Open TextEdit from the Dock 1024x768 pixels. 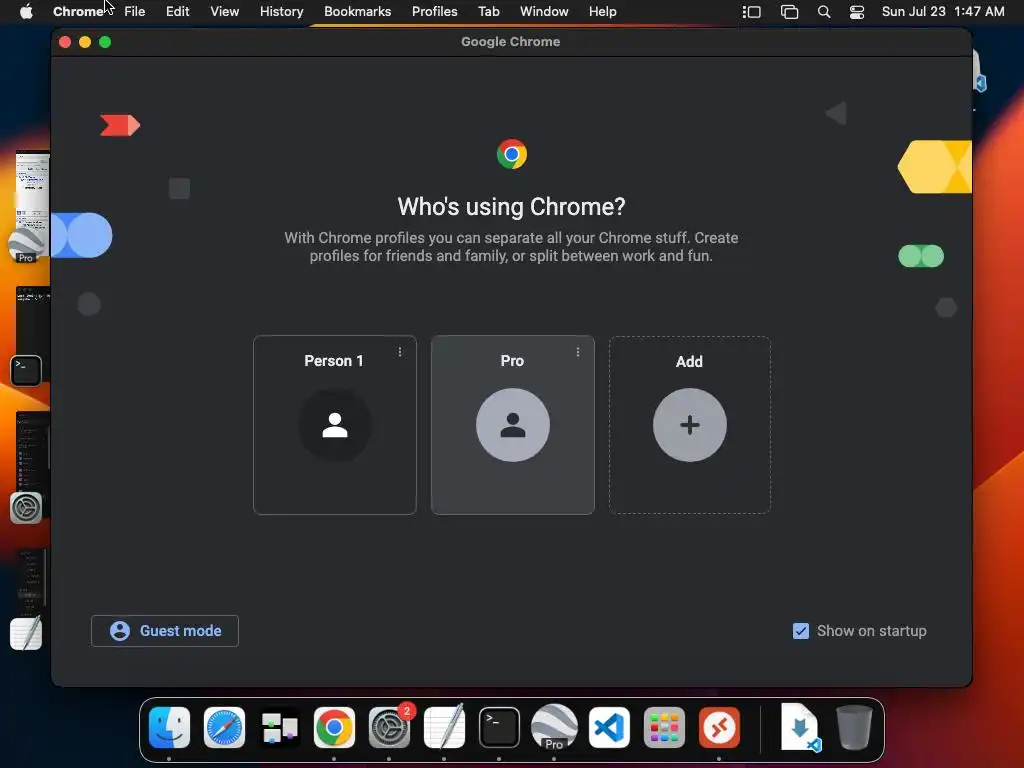(445, 728)
